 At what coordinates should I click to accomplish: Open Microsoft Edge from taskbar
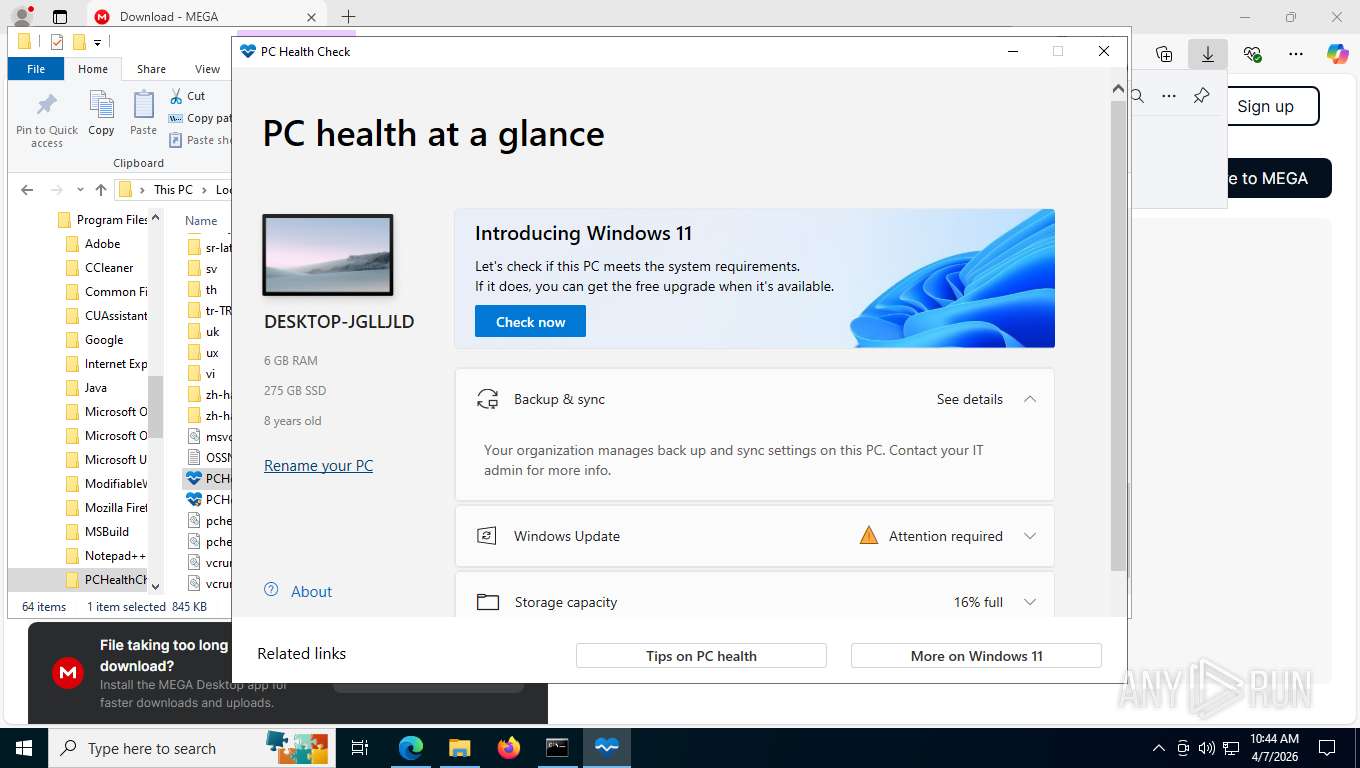tap(410, 748)
